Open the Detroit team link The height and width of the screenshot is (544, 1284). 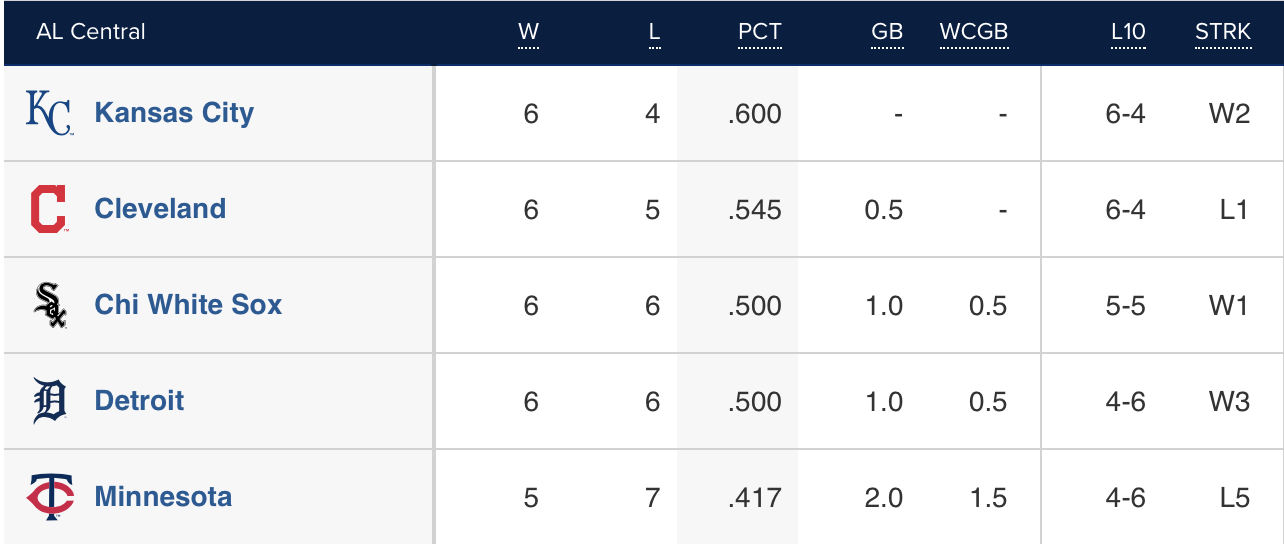pos(139,401)
